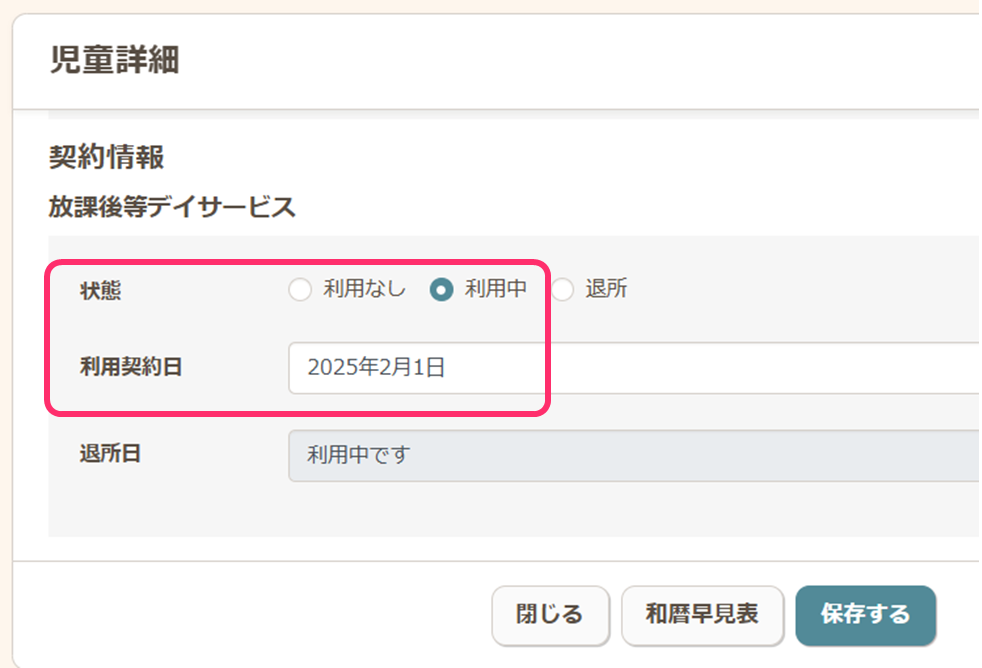Click the 利用中 label text beside radio
982x668 pixels.
[x=495, y=290]
